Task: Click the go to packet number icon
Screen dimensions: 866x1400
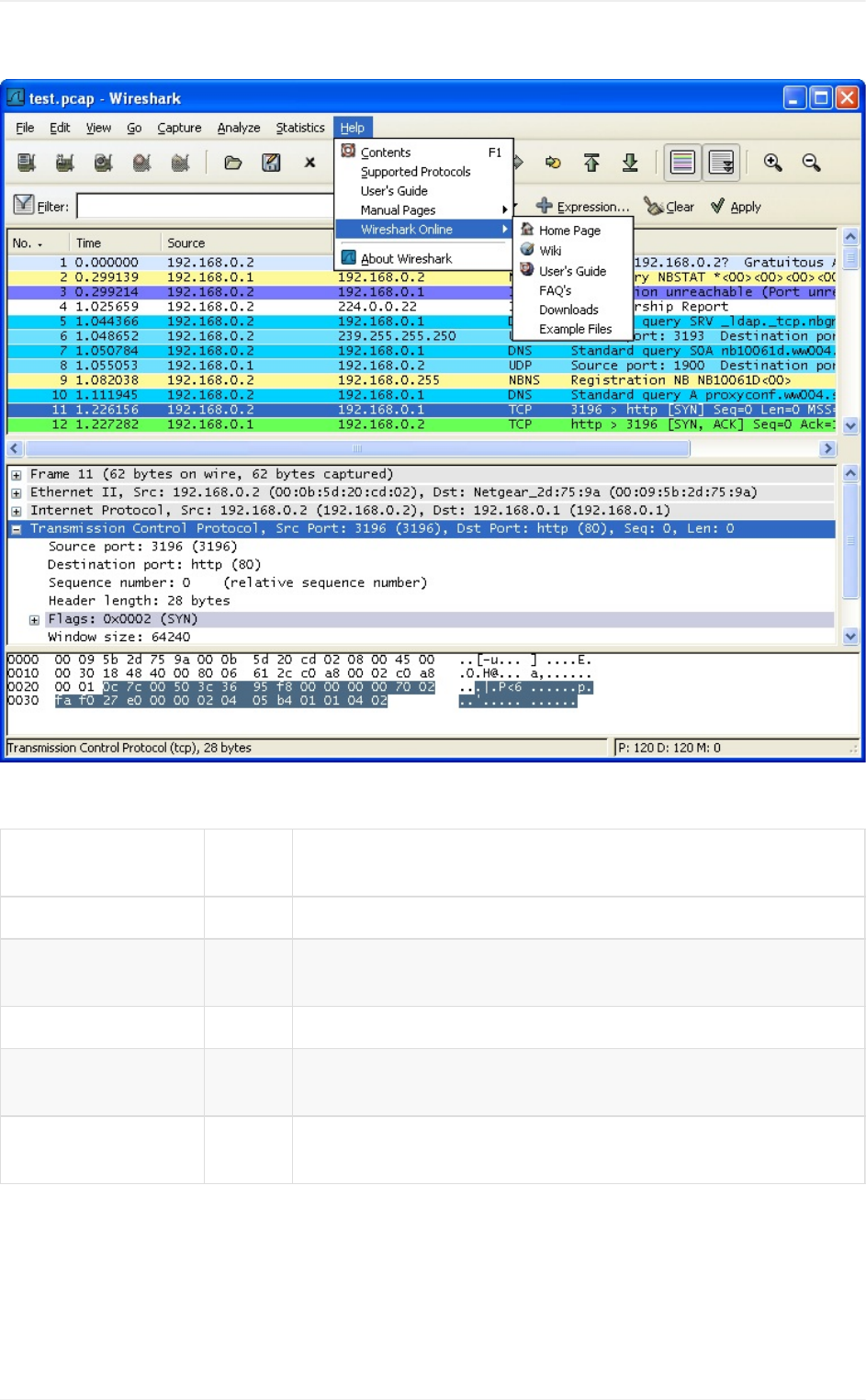Action: coord(553,163)
